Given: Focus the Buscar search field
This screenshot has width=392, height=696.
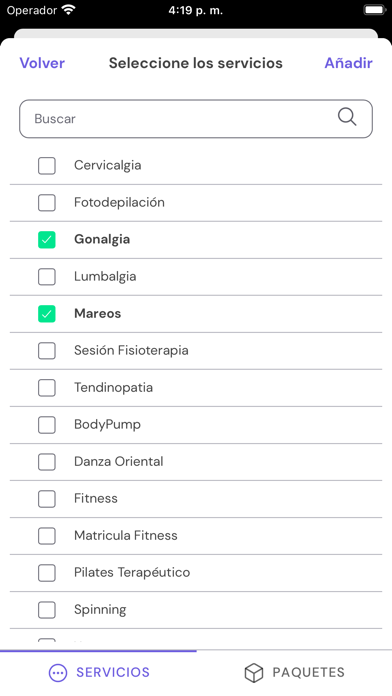Looking at the screenshot, I should (196, 119).
